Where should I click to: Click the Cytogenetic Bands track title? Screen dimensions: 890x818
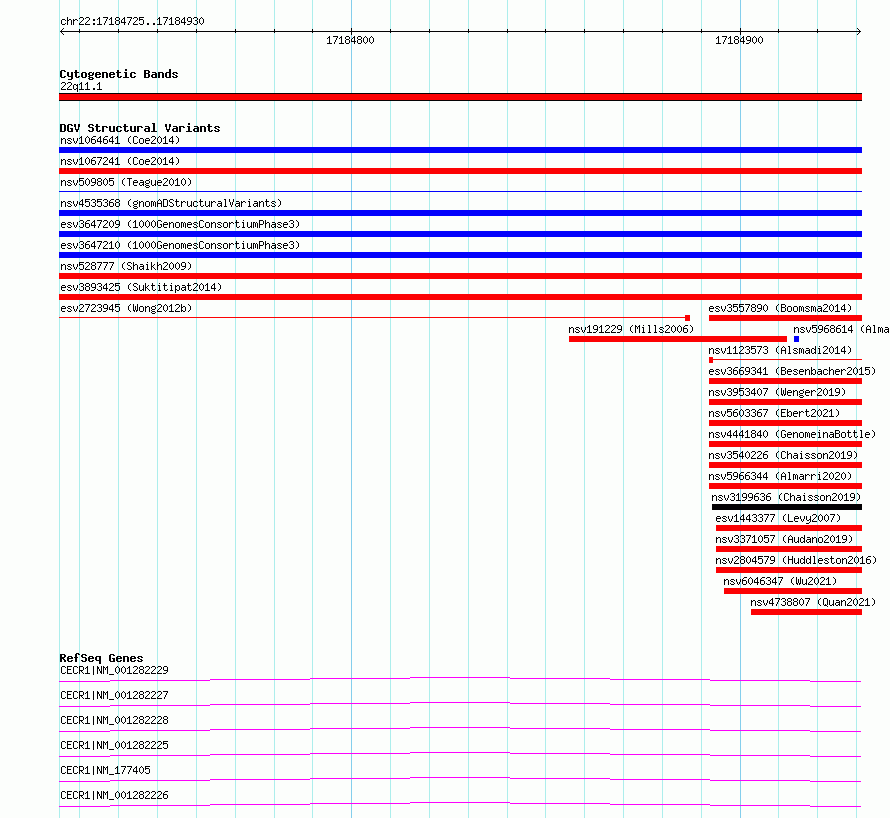click(x=119, y=74)
